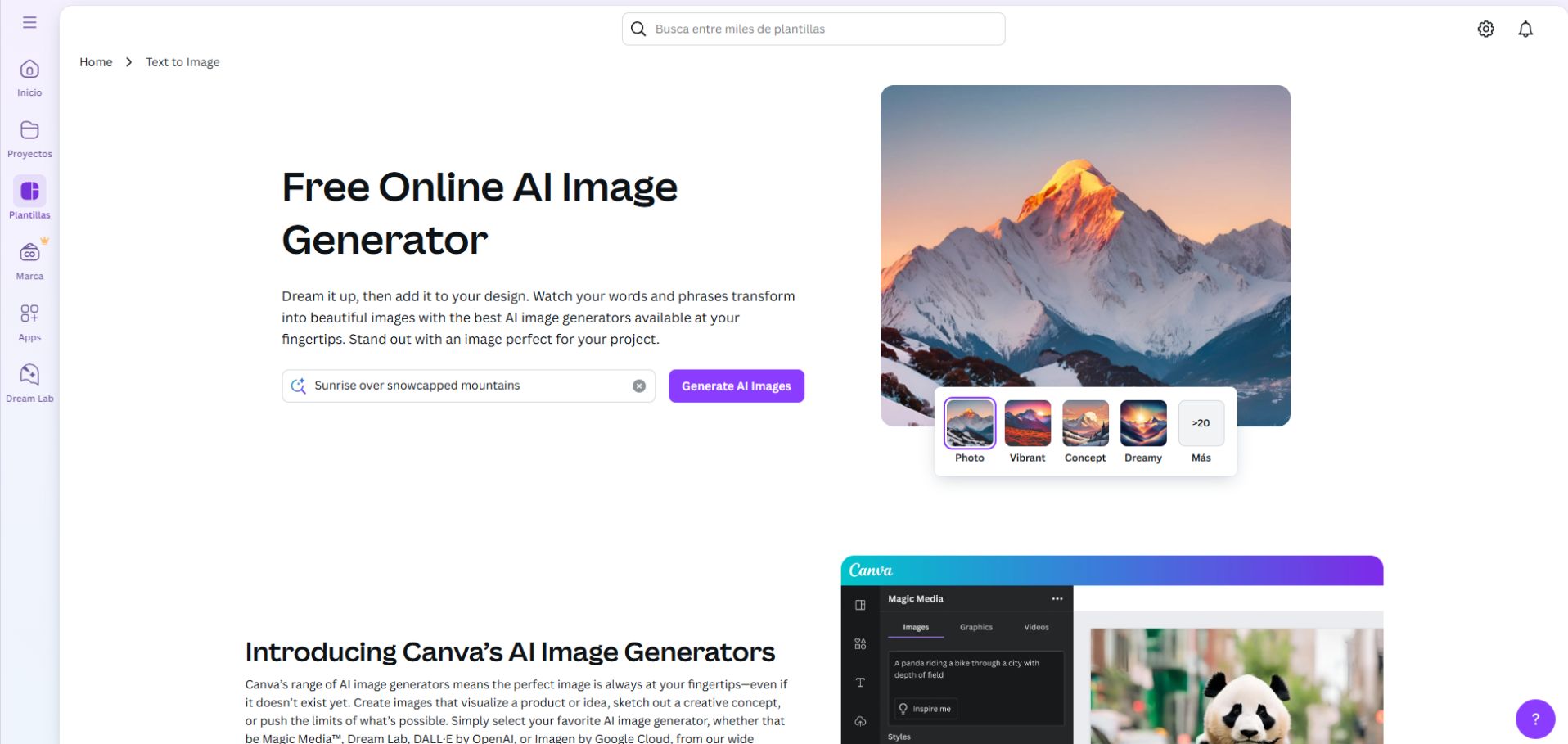Viewport: 1568px width, 744px height.
Task: Select the Dreamy style thumbnail
Action: coord(1143,423)
